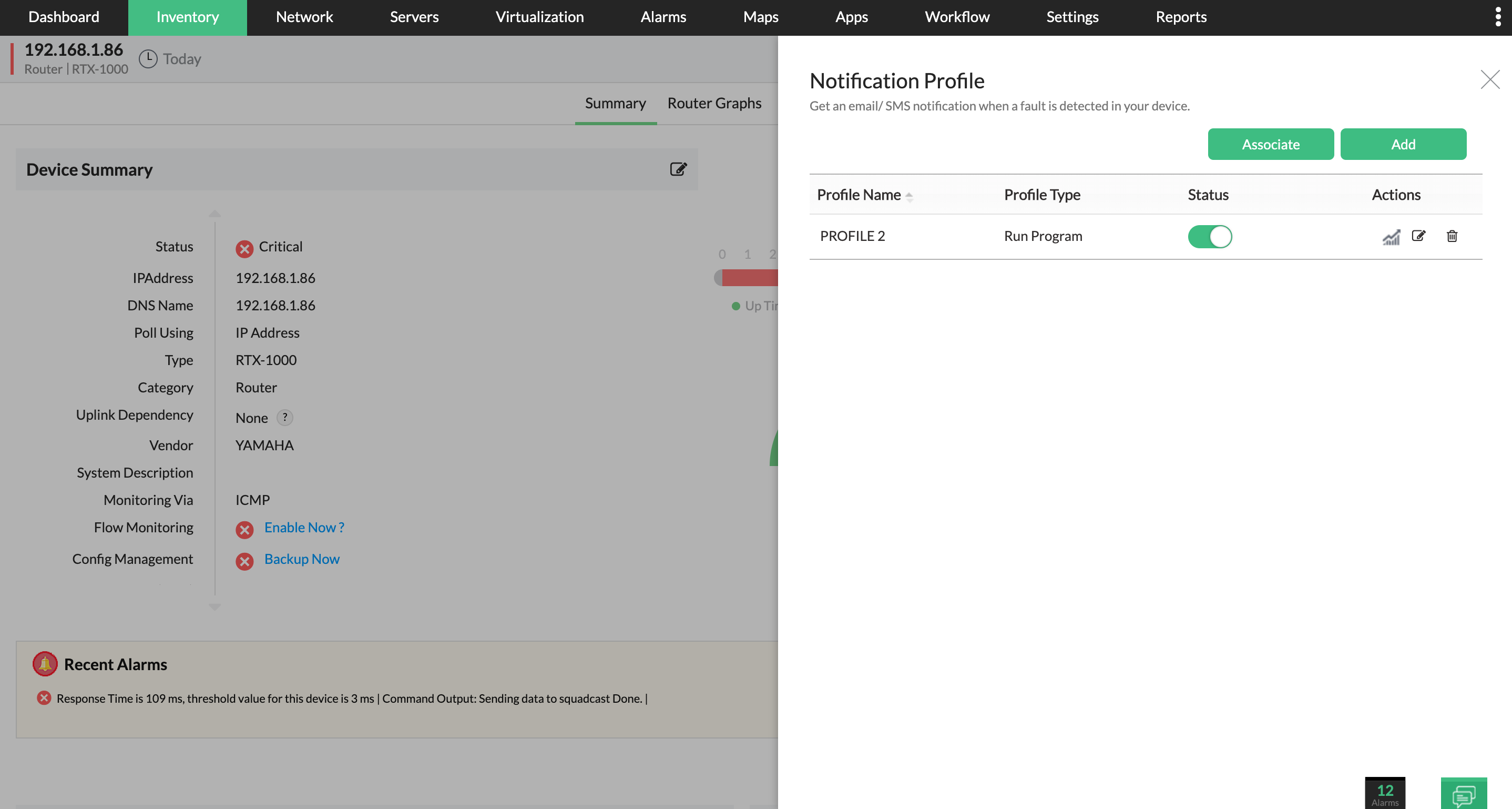Click the clock icon next to Today

pos(148,59)
